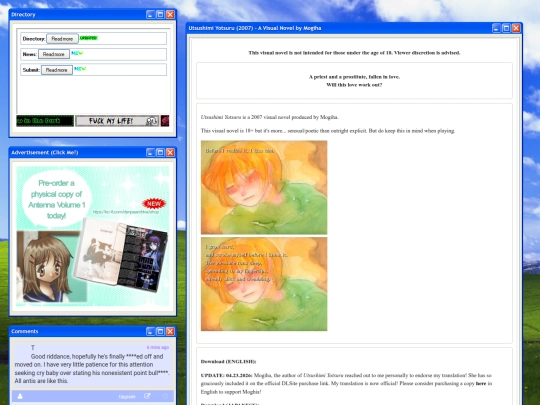The image size is (540, 405).
Task: Click 'Advertisement (Click Me!)' title bar text
Action: point(45,153)
